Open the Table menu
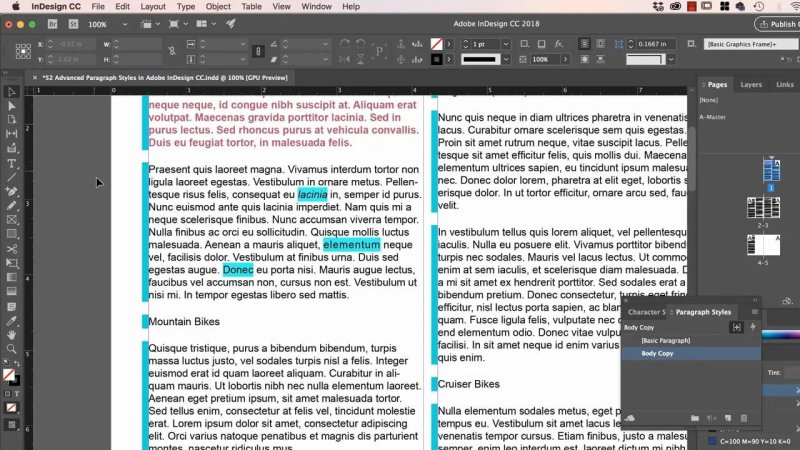The width and height of the screenshot is (800, 450). (252, 7)
